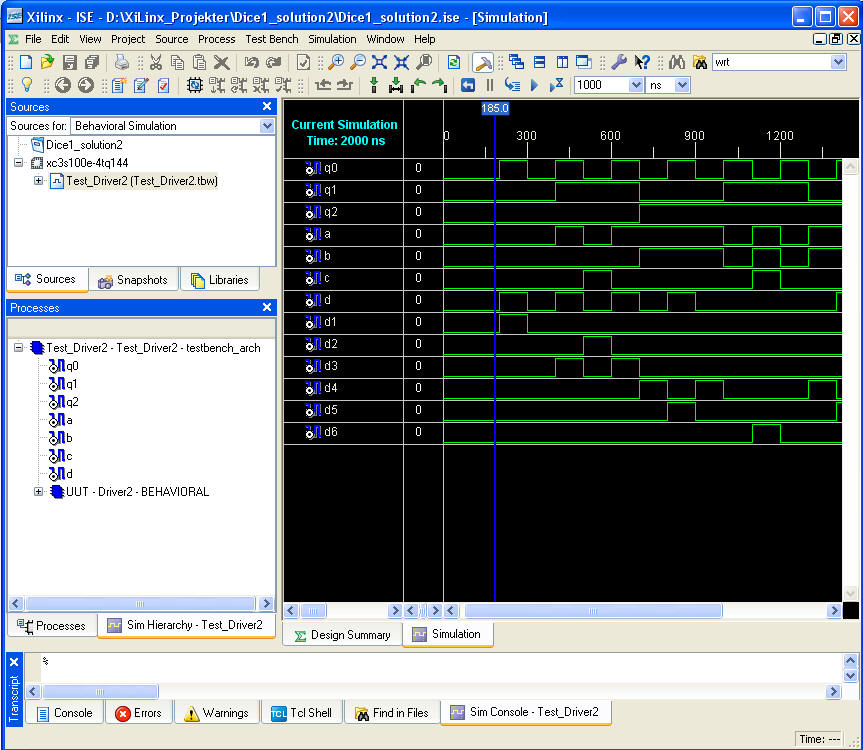
Task: Click the binoculars Find icon
Action: click(x=677, y=62)
